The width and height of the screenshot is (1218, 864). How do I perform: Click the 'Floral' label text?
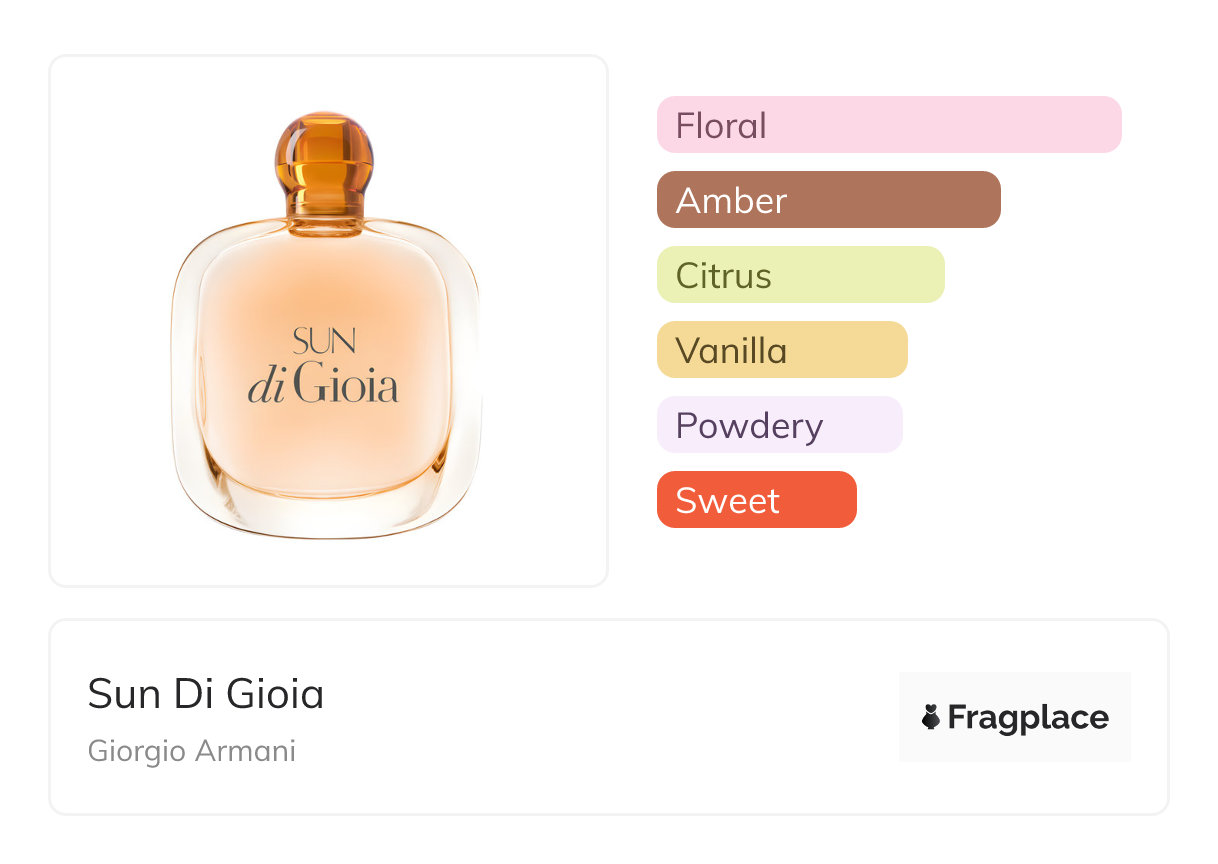tap(721, 126)
